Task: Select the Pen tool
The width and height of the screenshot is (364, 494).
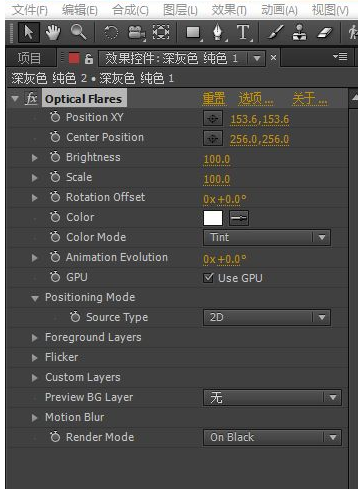Action: [218, 33]
